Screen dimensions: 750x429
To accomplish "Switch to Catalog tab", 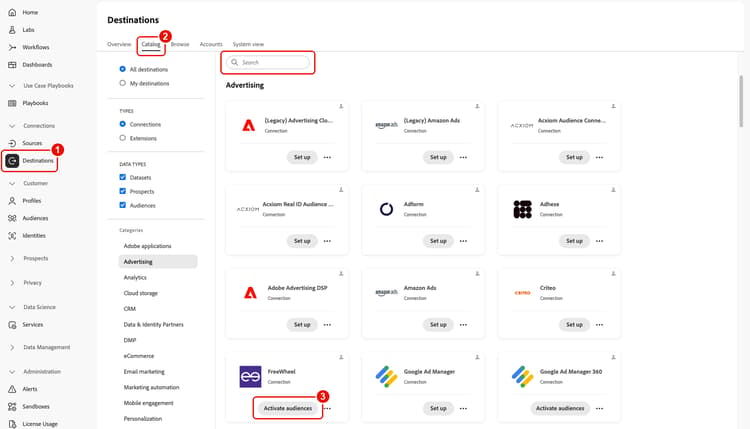I will coord(151,44).
